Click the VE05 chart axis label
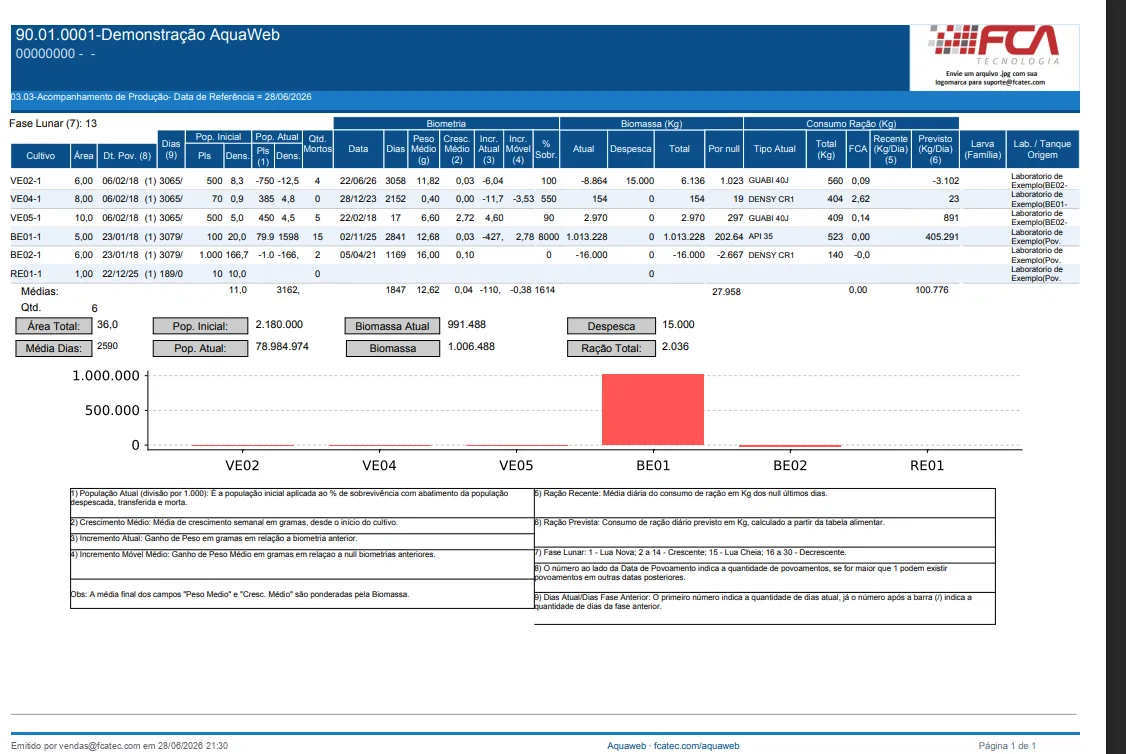This screenshot has width=1126, height=754. [516, 465]
